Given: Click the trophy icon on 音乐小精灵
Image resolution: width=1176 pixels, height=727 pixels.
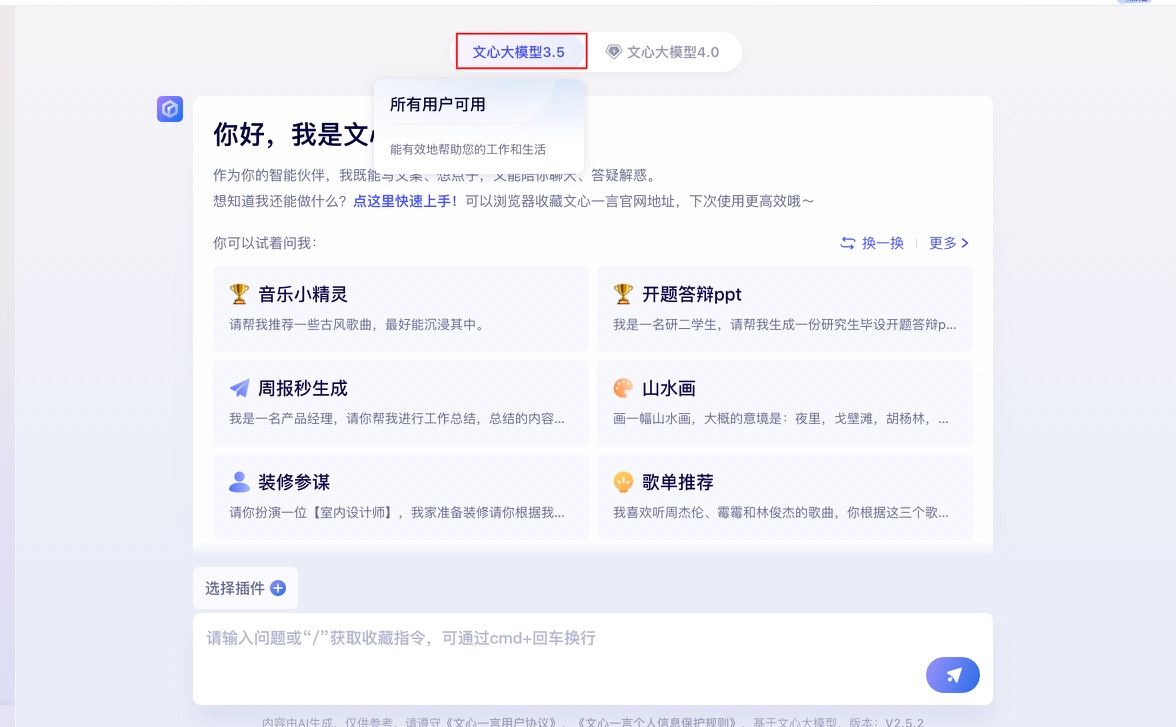Looking at the screenshot, I should point(239,294).
